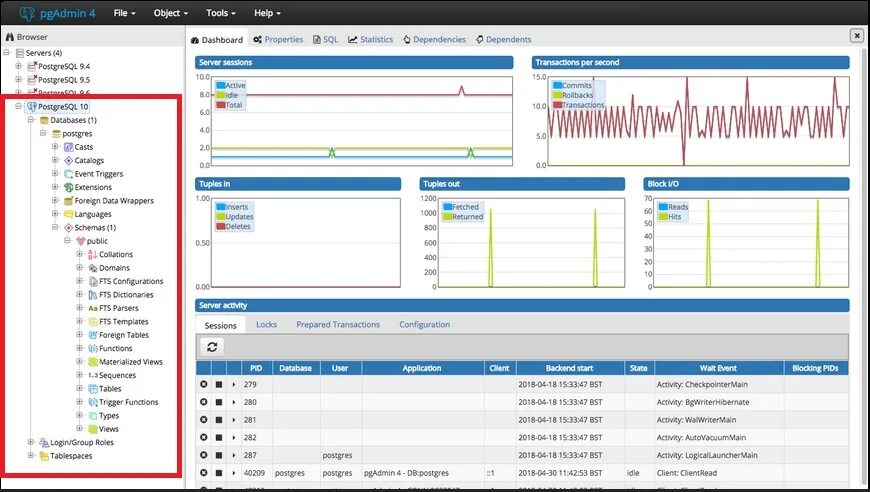Switch to the Dependencies tab
This screenshot has height=492, width=870.
point(434,39)
